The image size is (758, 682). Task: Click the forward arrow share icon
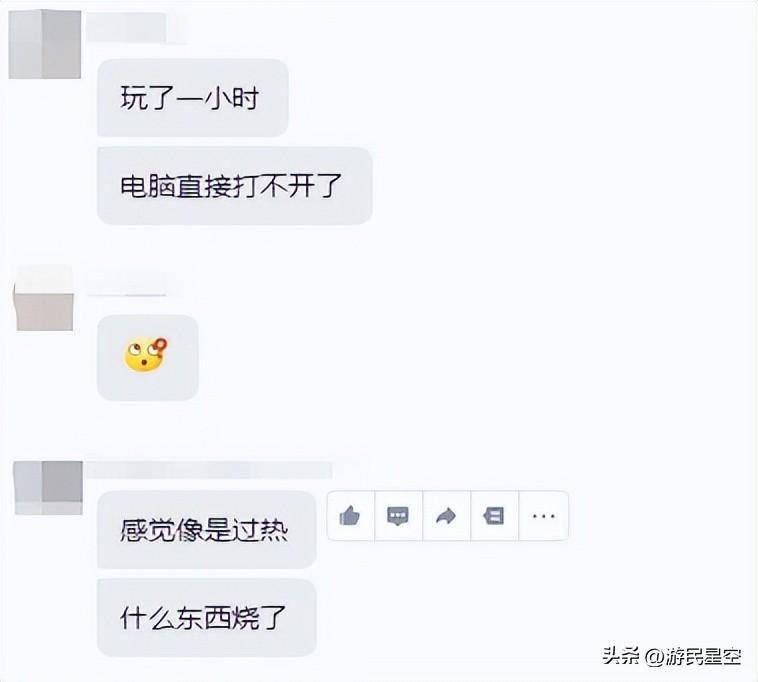tap(446, 516)
